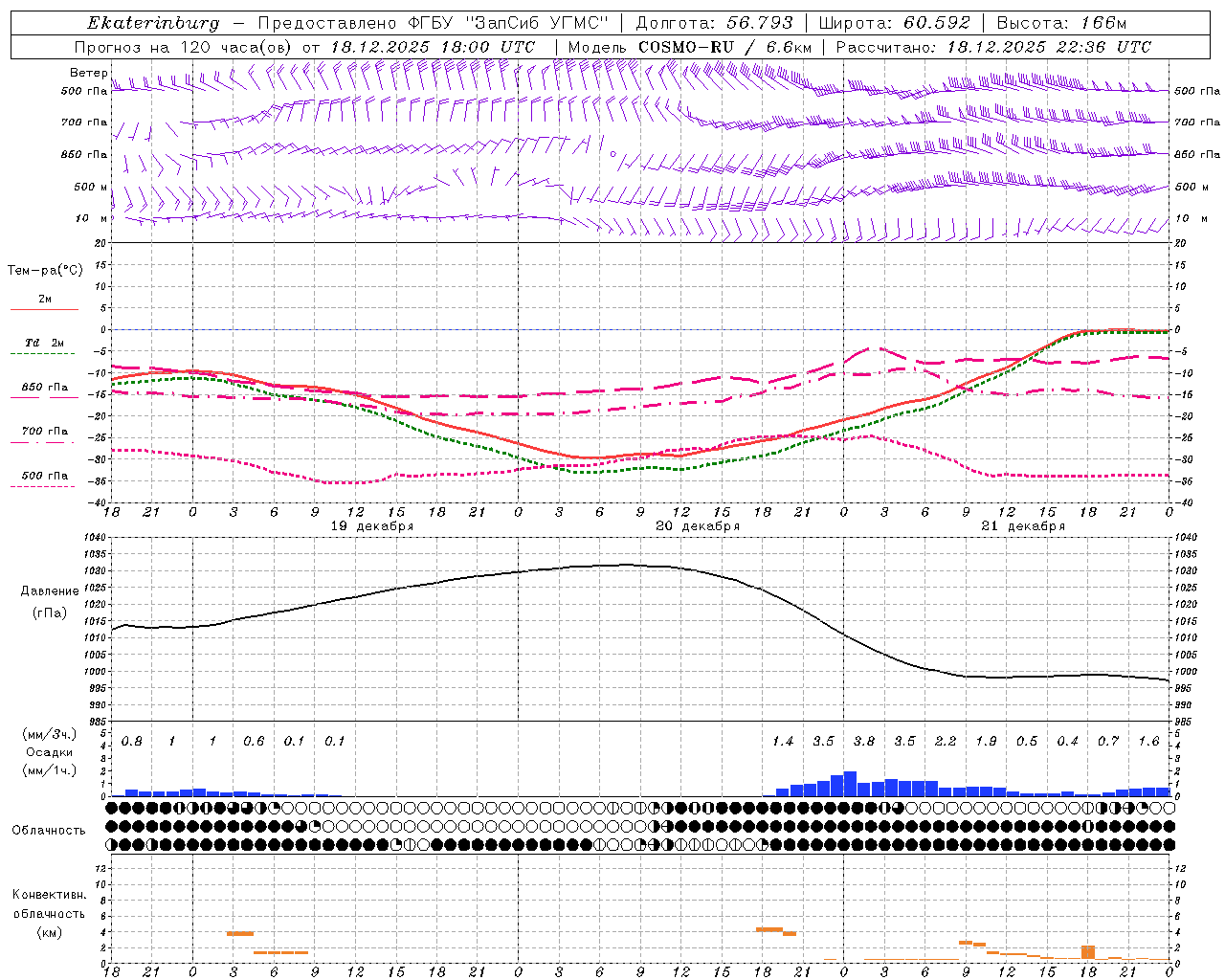Click the Ekaterinburg station title

tap(153, 23)
